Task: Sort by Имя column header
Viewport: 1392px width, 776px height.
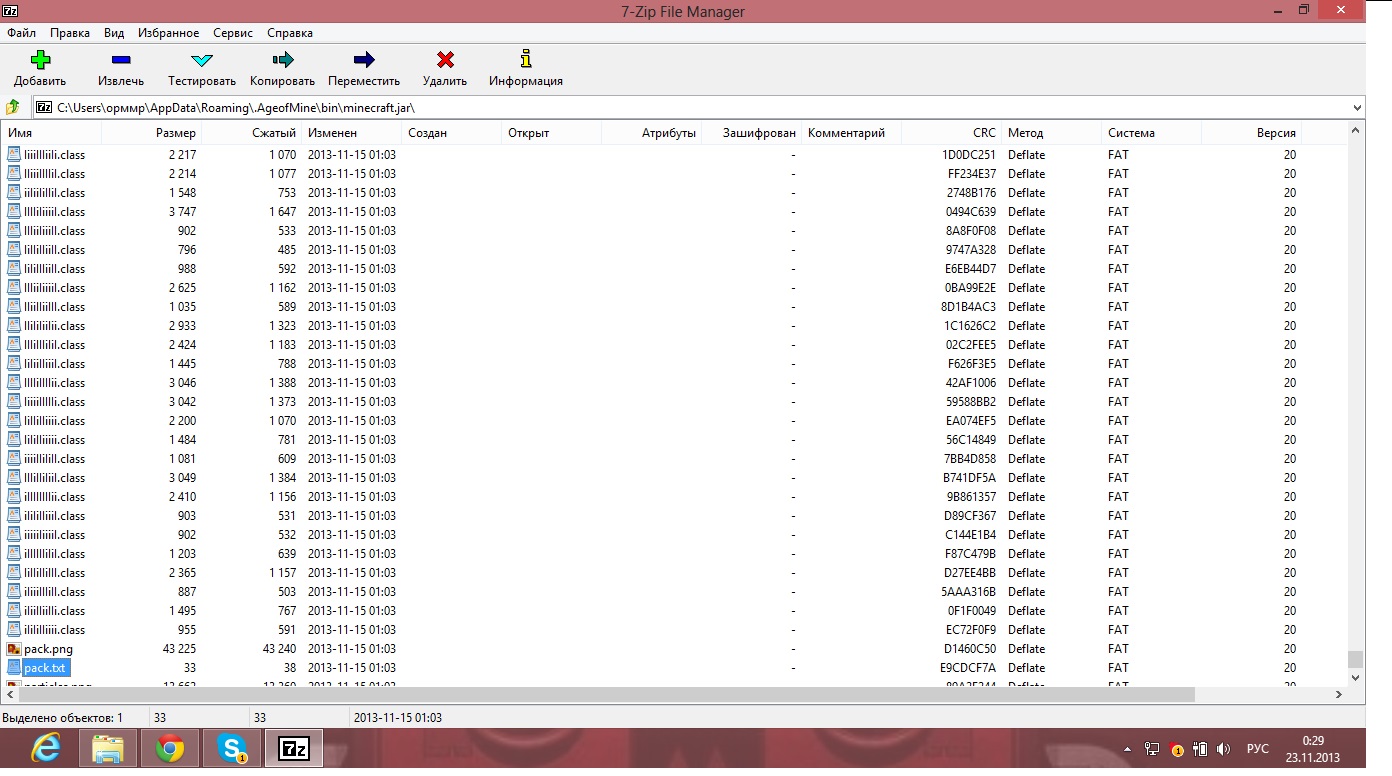Action: [51, 133]
